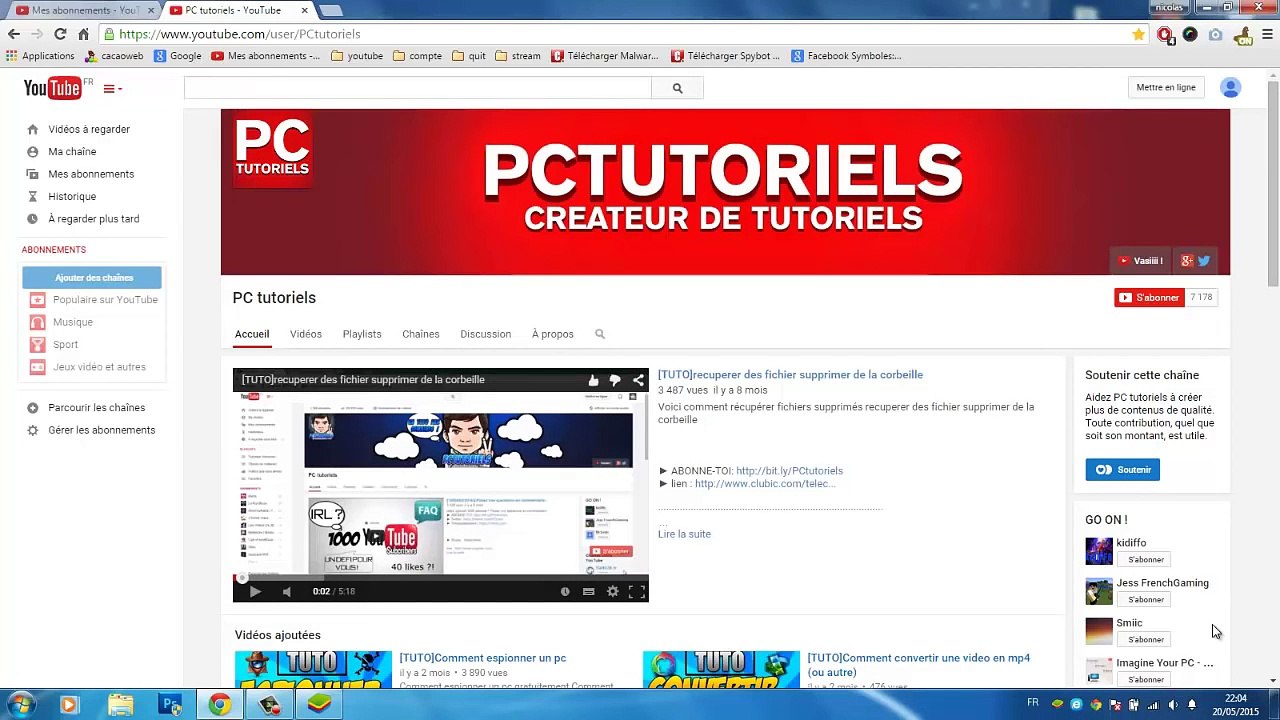This screenshot has width=1280, height=720.
Task: Subscribe to Jess FrenchGaming channel
Action: point(1146,600)
